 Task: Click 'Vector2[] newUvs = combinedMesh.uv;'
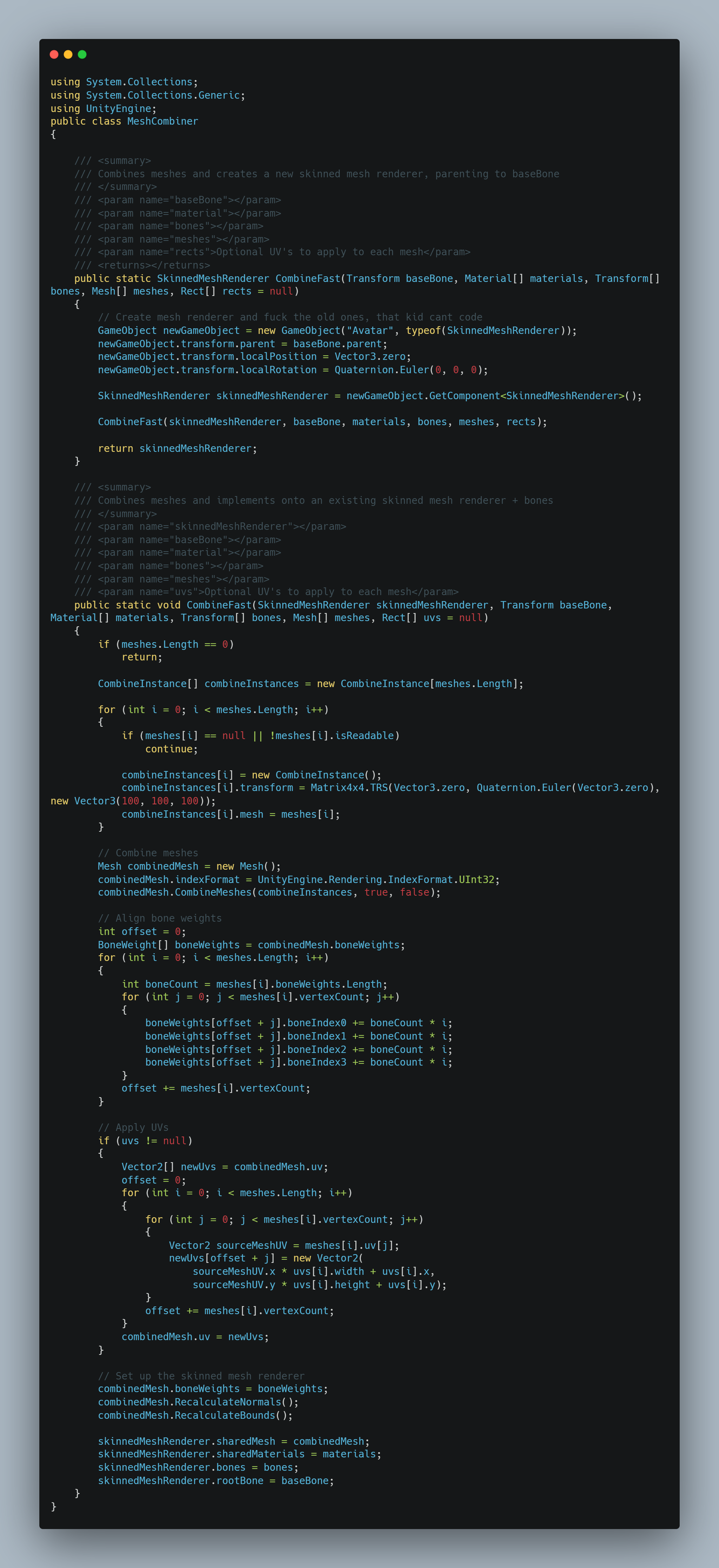[225, 1167]
